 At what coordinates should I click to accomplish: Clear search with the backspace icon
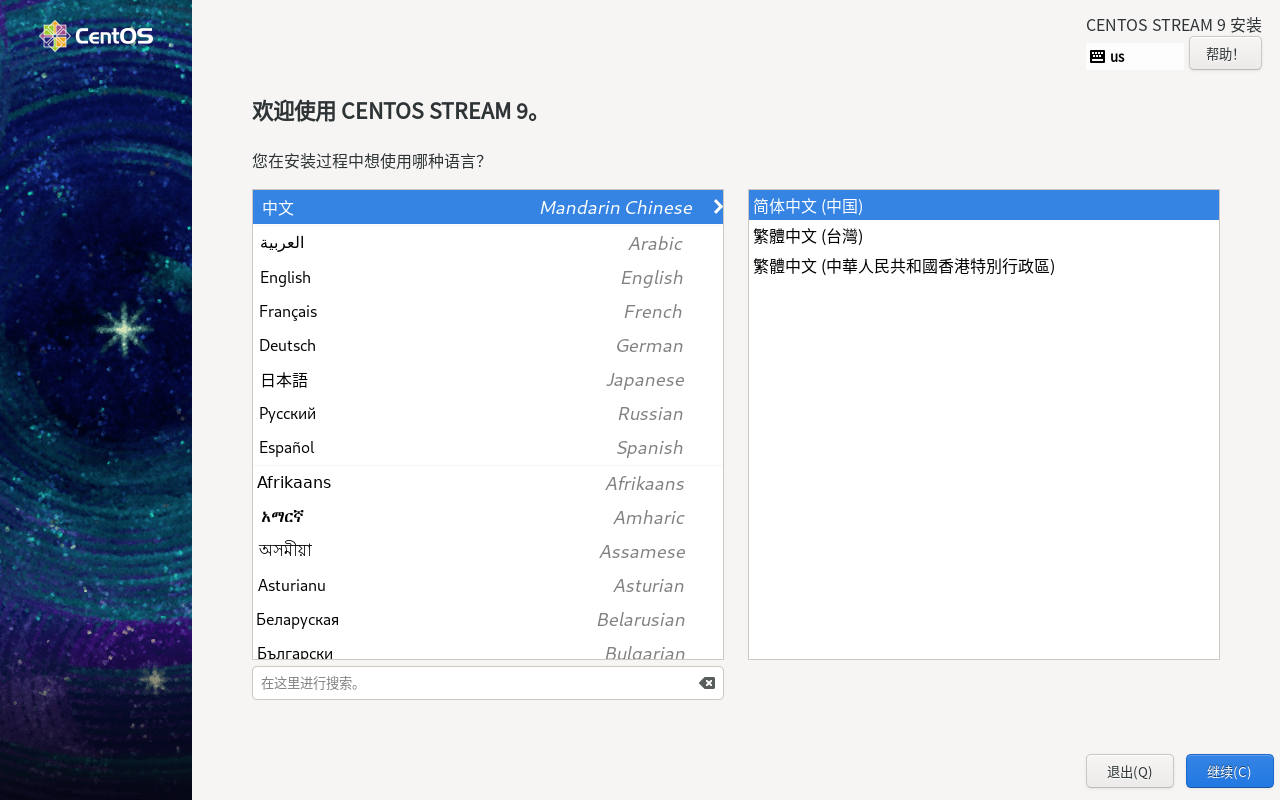point(707,683)
